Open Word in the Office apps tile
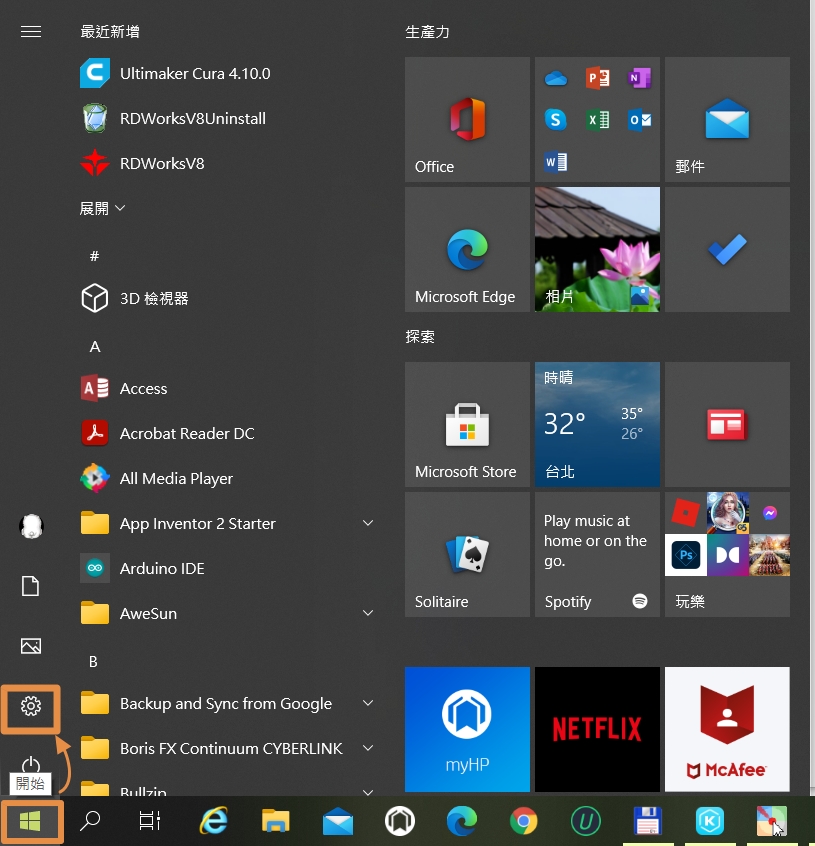815x846 pixels. tap(556, 162)
